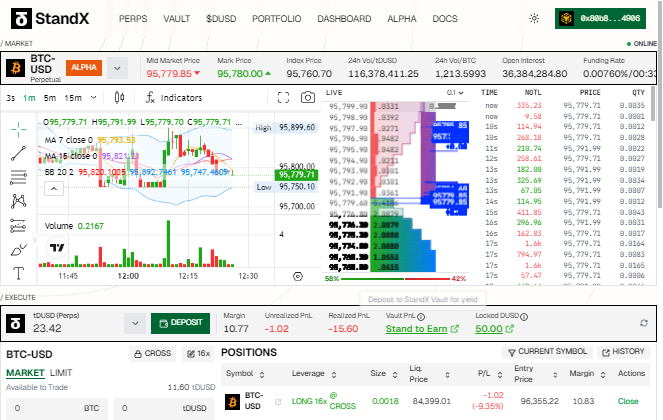The image size is (663, 420).
Task: Open the Indicators menu
Action: 174,98
